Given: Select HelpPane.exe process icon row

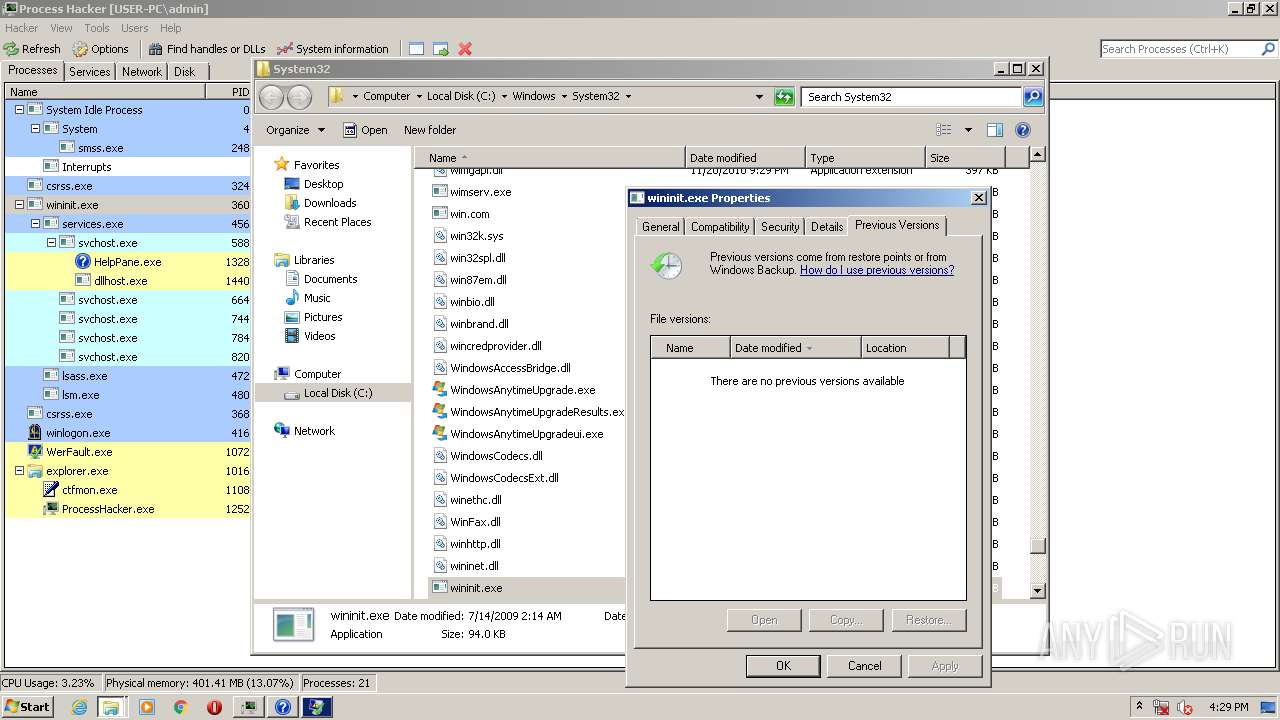Looking at the screenshot, I should click(x=127, y=262).
